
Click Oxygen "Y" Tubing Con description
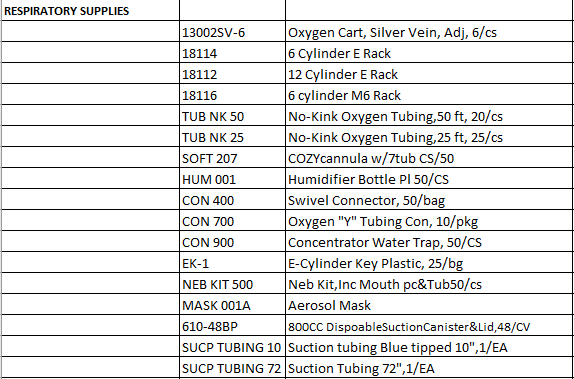[x=430, y=220]
